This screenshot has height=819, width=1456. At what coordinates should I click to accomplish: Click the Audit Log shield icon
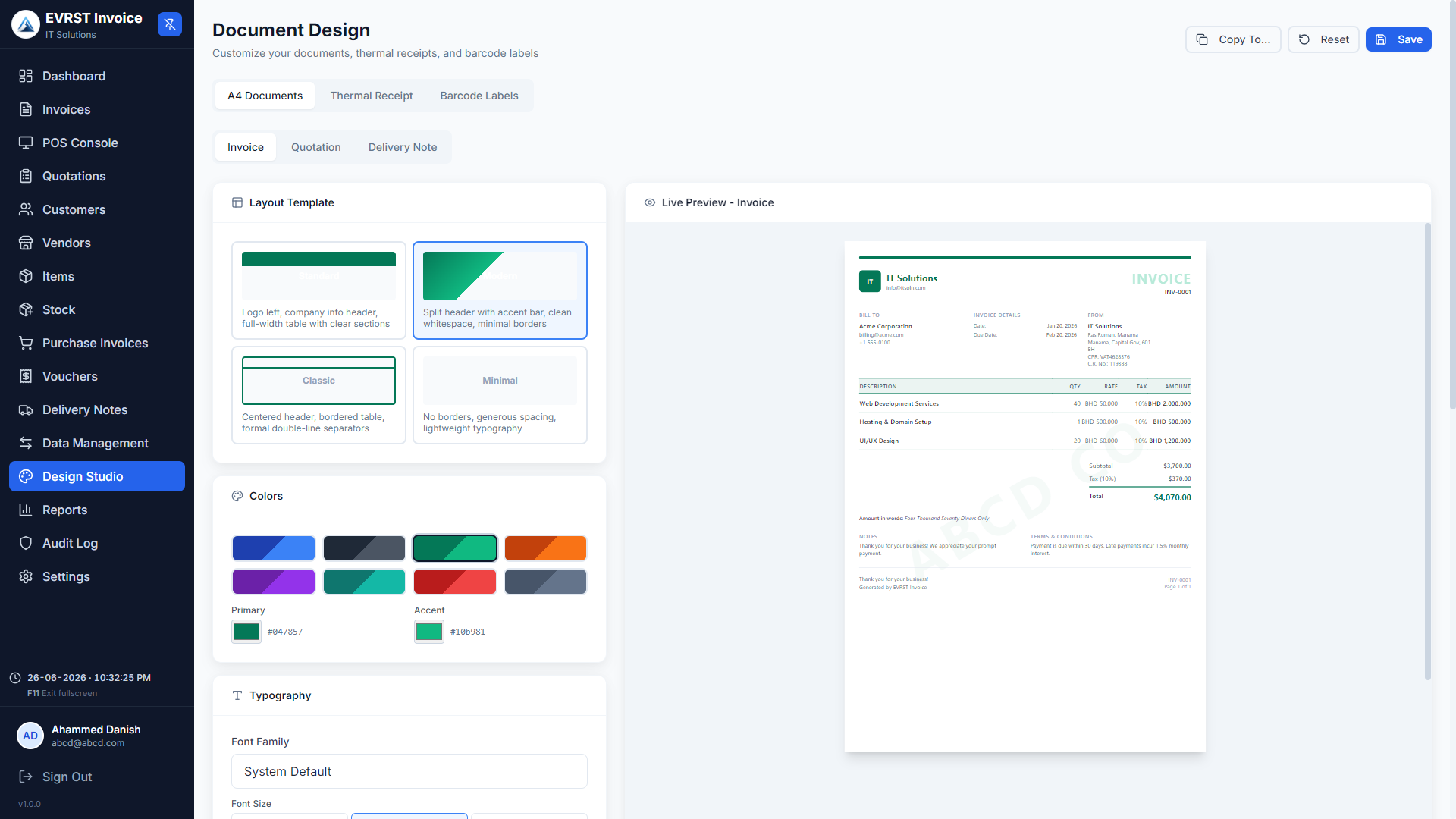click(26, 543)
